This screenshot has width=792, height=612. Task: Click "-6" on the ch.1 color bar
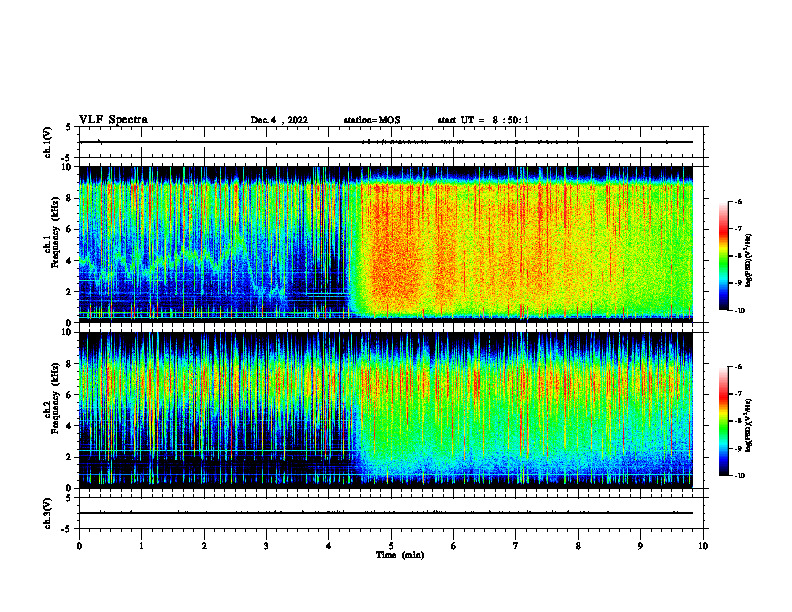click(x=738, y=201)
